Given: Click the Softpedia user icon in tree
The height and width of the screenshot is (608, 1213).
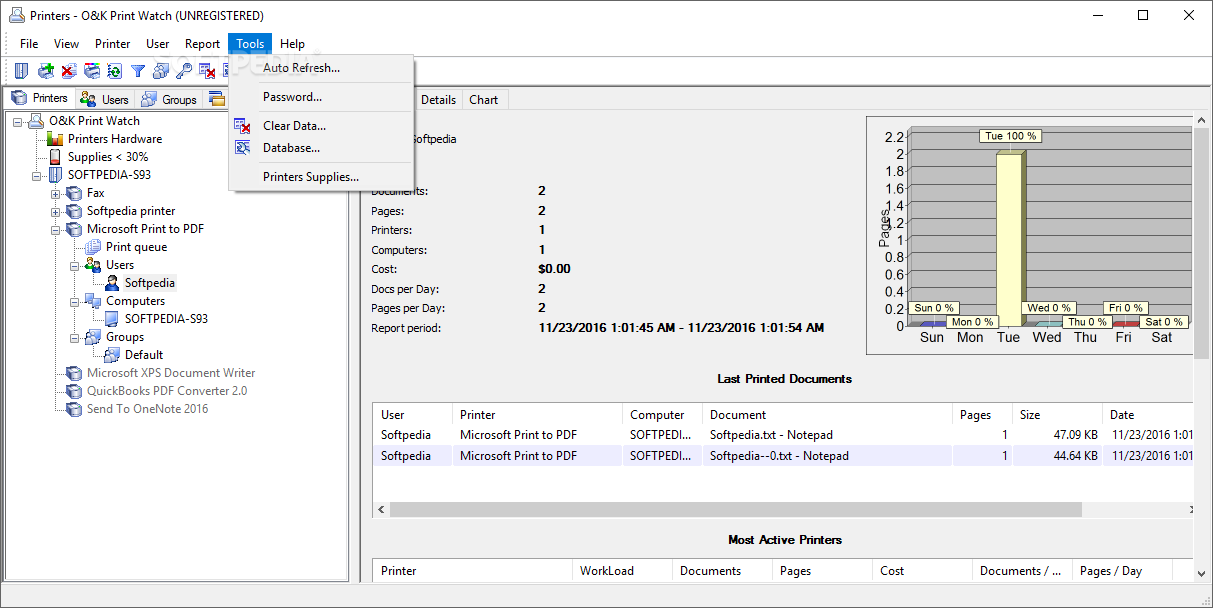Looking at the screenshot, I should pyautogui.click(x=112, y=283).
